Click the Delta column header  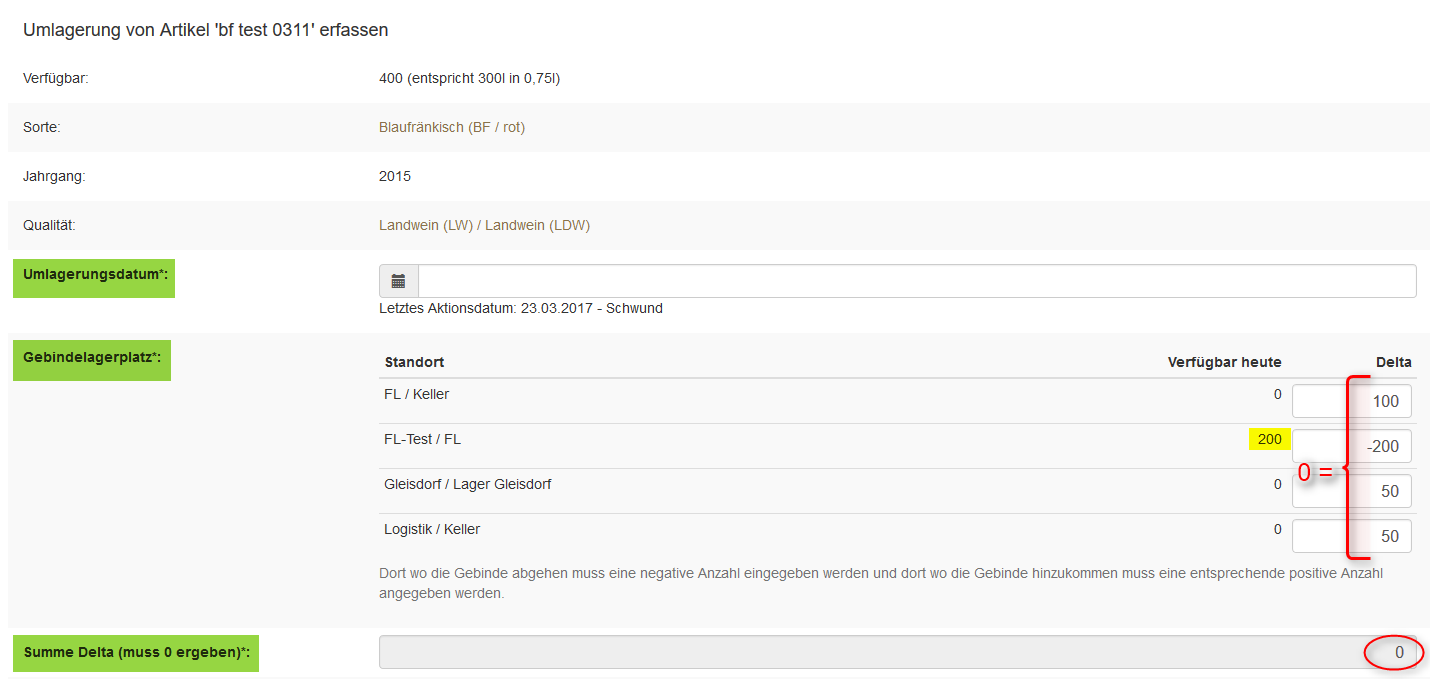[1393, 362]
